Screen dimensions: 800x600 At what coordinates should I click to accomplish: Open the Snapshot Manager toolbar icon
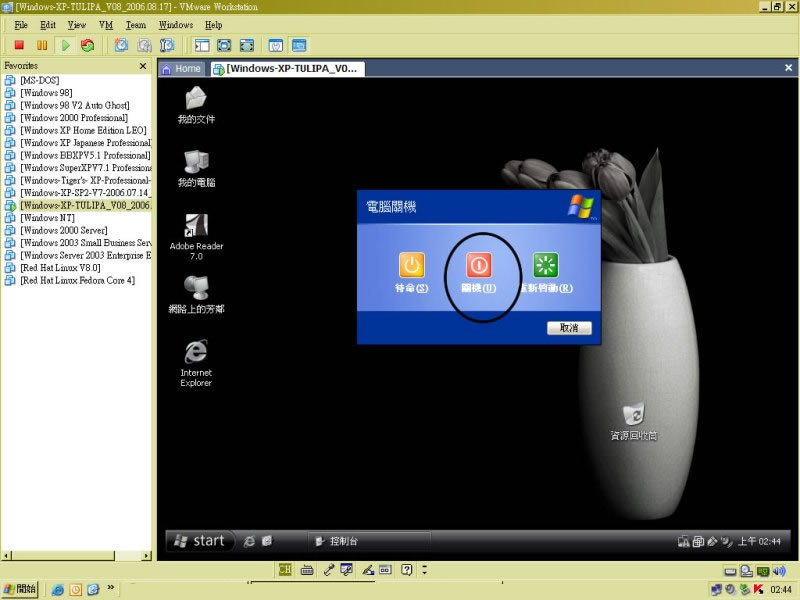[167, 45]
